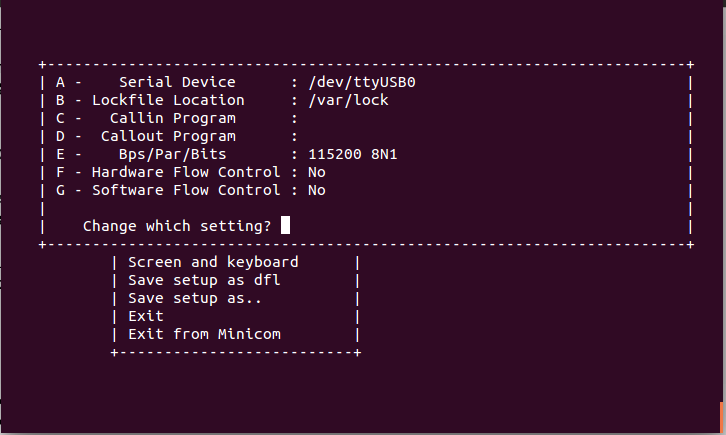The height and width of the screenshot is (435, 726).
Task: Click the Change which setting prompt cursor
Action: pyautogui.click(x=285, y=226)
